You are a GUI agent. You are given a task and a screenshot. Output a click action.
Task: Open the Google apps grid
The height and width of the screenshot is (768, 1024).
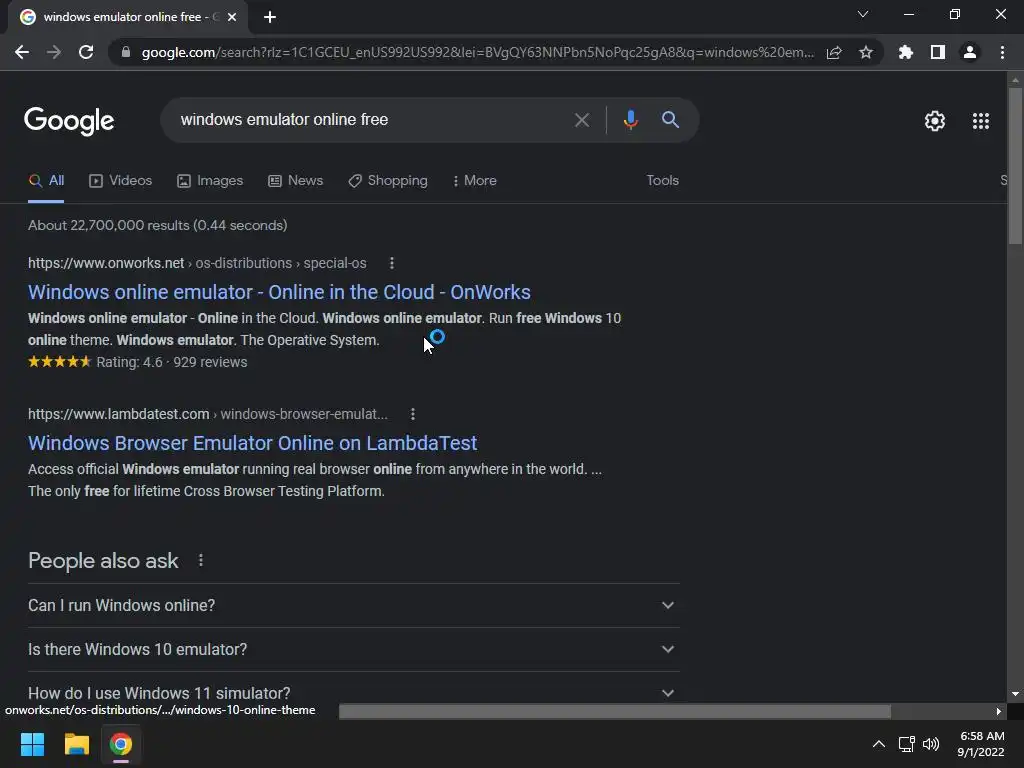(x=980, y=121)
